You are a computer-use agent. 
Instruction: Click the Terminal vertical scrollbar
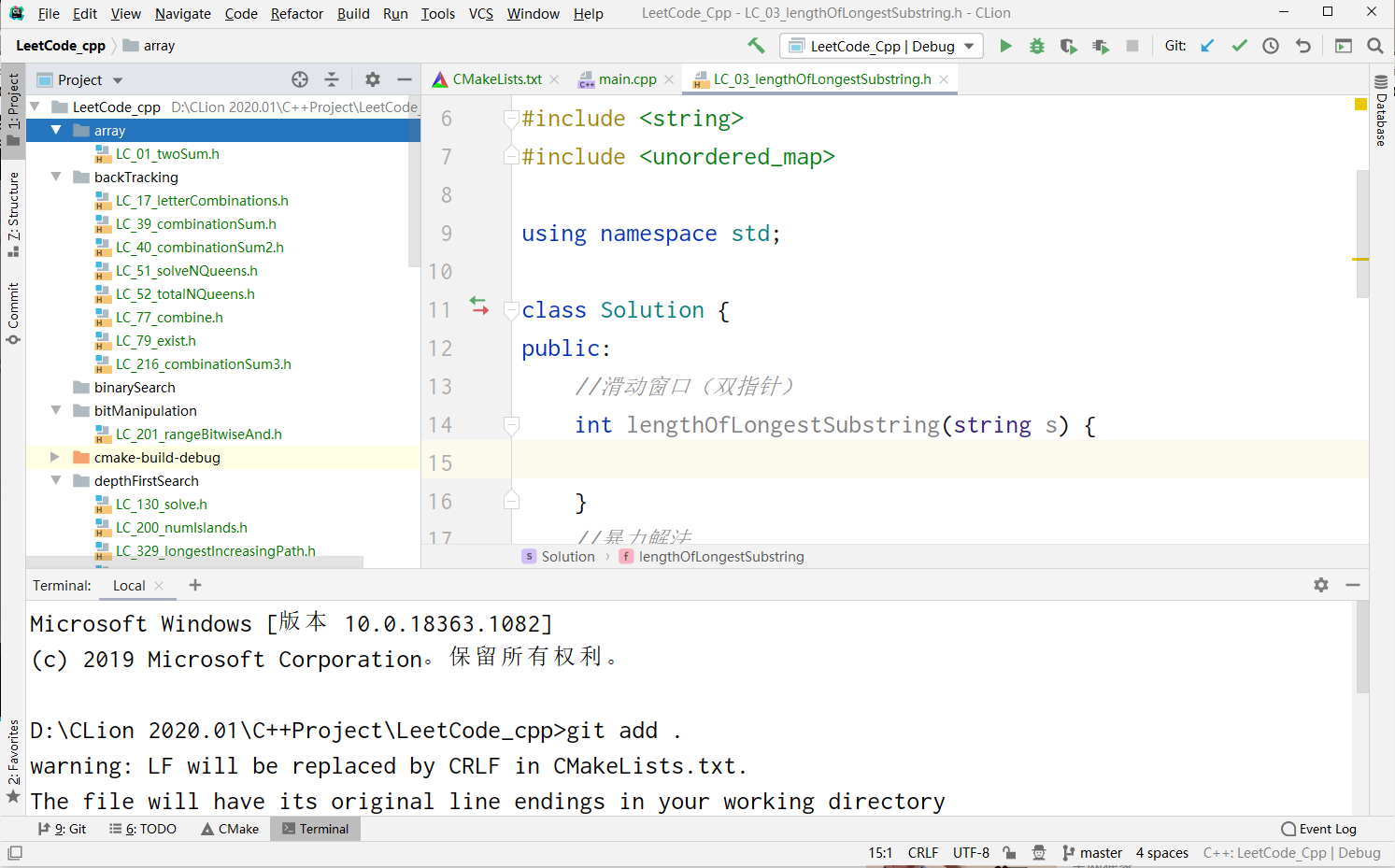[1361, 647]
